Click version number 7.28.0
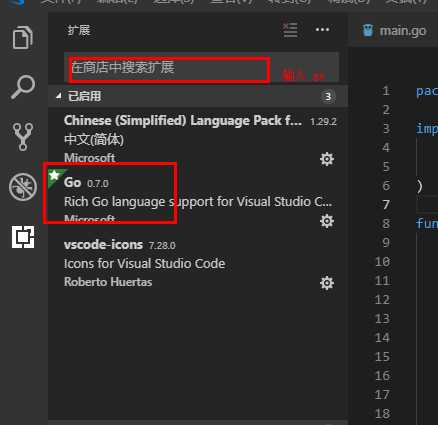 [162, 246]
